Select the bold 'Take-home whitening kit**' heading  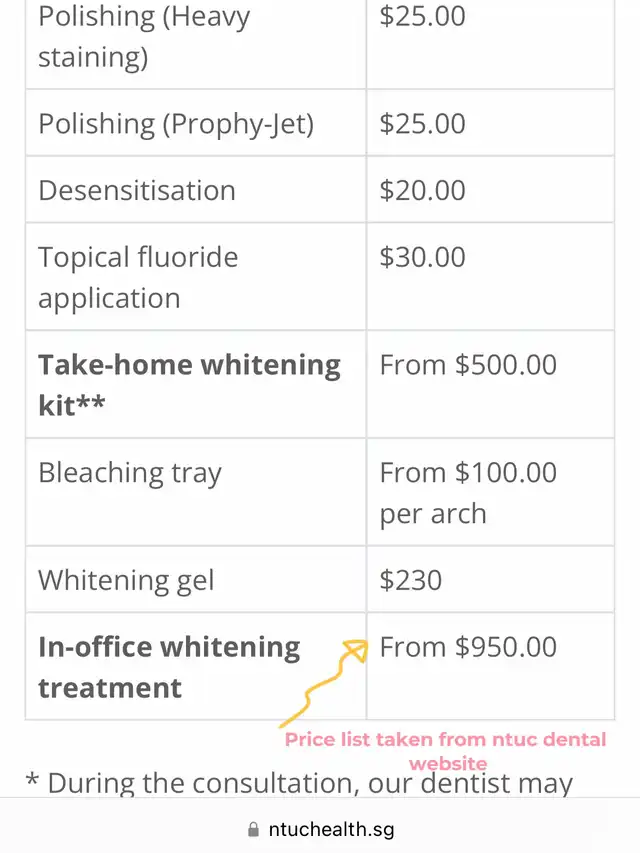point(189,385)
